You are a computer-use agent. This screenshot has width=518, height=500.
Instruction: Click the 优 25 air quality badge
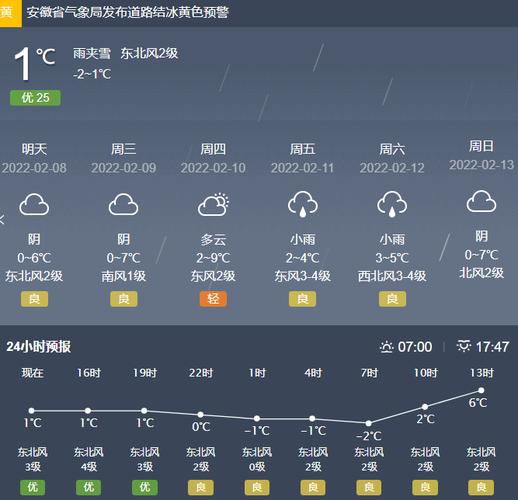[x=35, y=98]
